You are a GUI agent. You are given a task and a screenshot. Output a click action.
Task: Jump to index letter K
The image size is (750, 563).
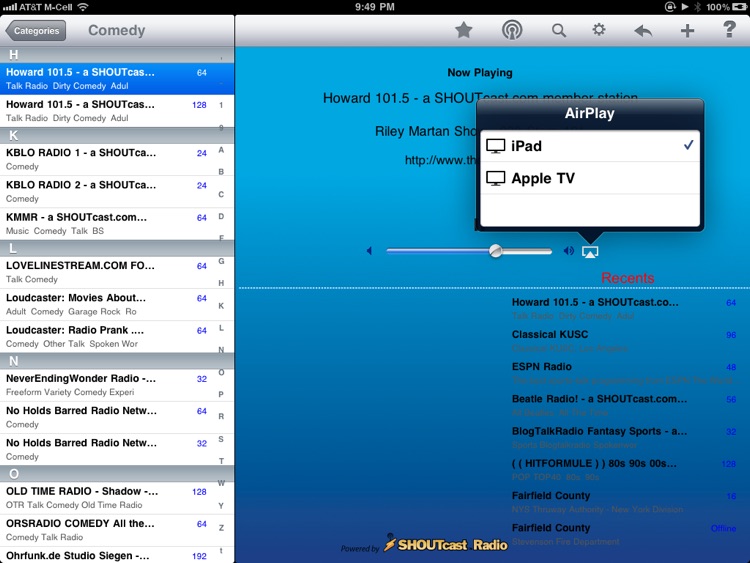(221, 306)
